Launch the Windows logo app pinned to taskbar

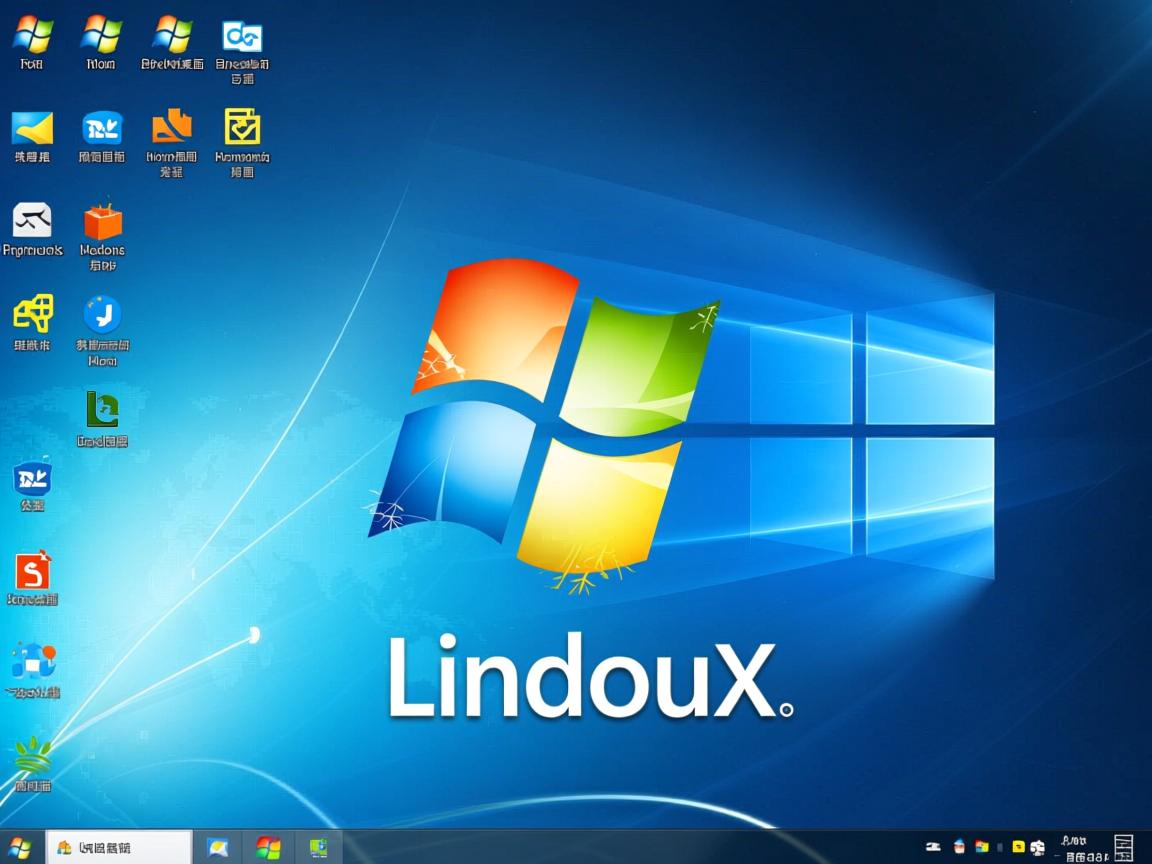point(268,847)
